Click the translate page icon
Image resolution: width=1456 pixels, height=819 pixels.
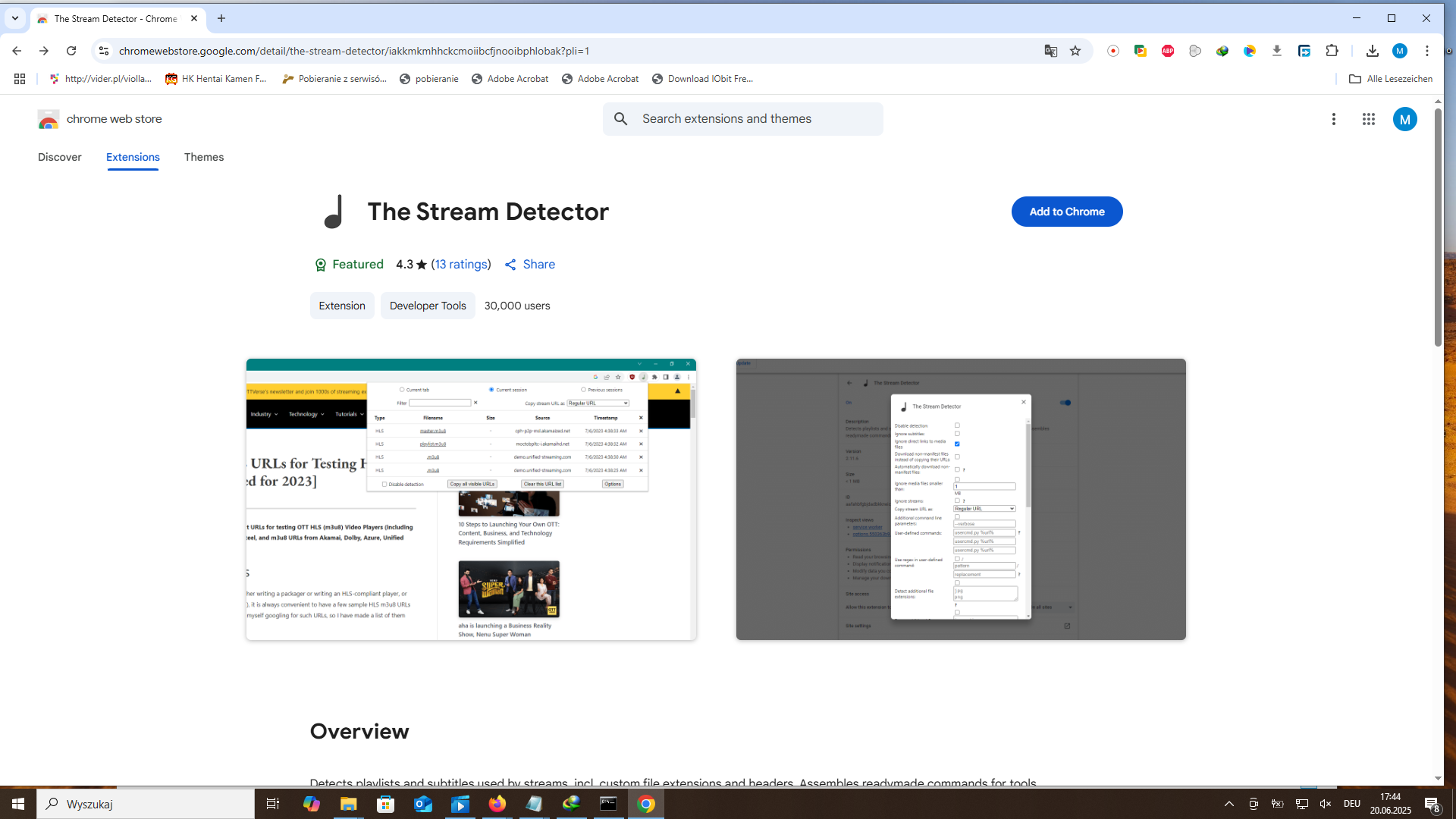coord(1050,51)
